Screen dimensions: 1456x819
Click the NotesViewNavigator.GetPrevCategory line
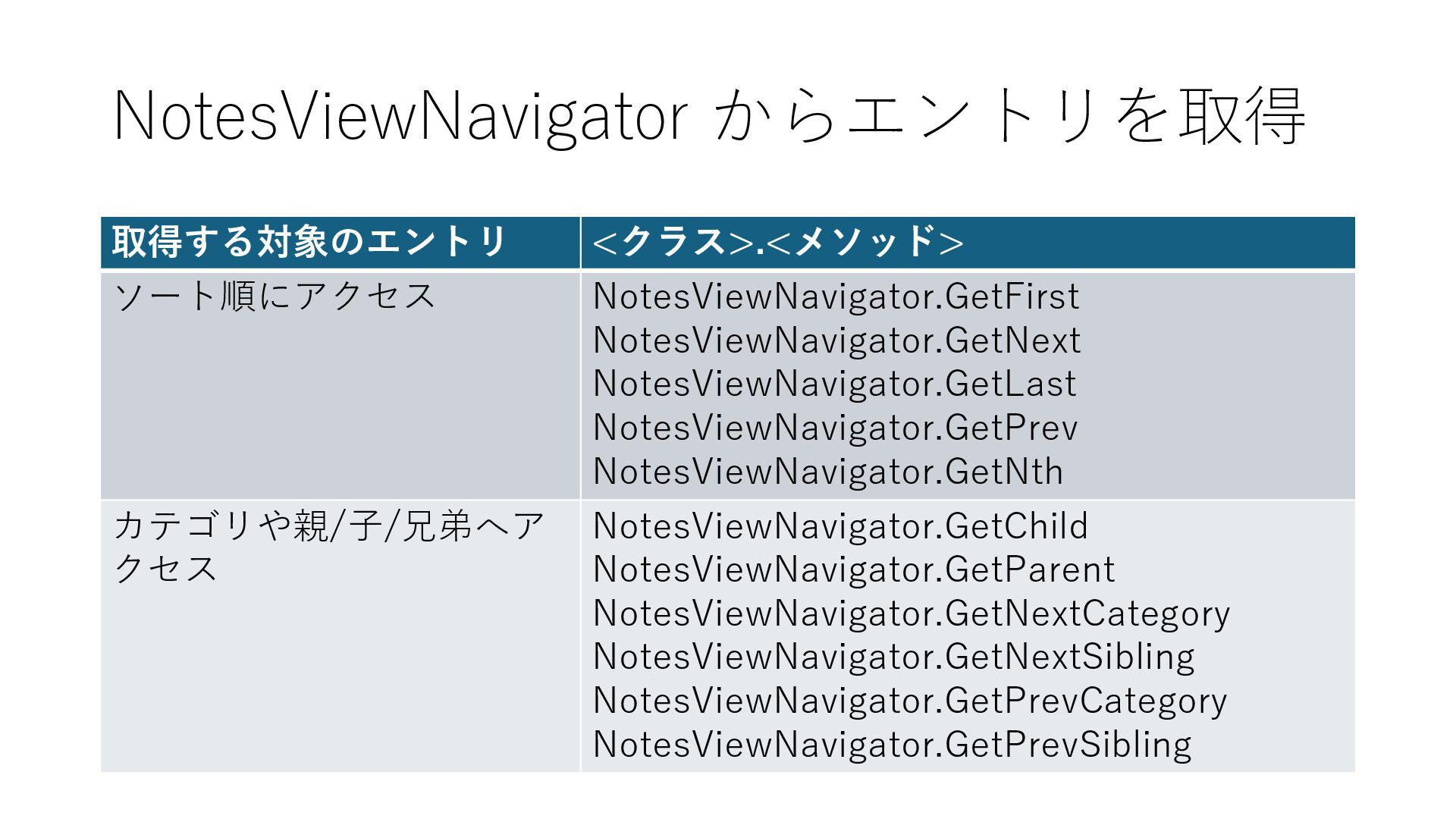910,701
